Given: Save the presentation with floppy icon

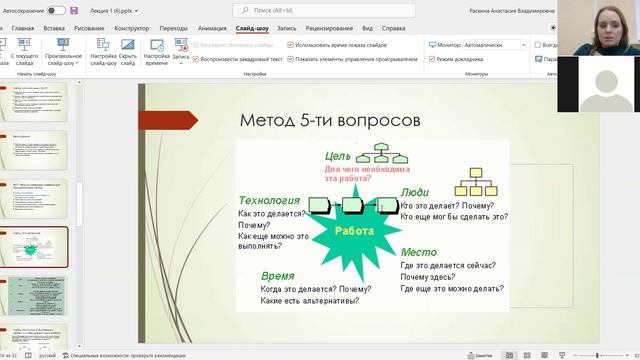Looking at the screenshot, I should [74, 11].
